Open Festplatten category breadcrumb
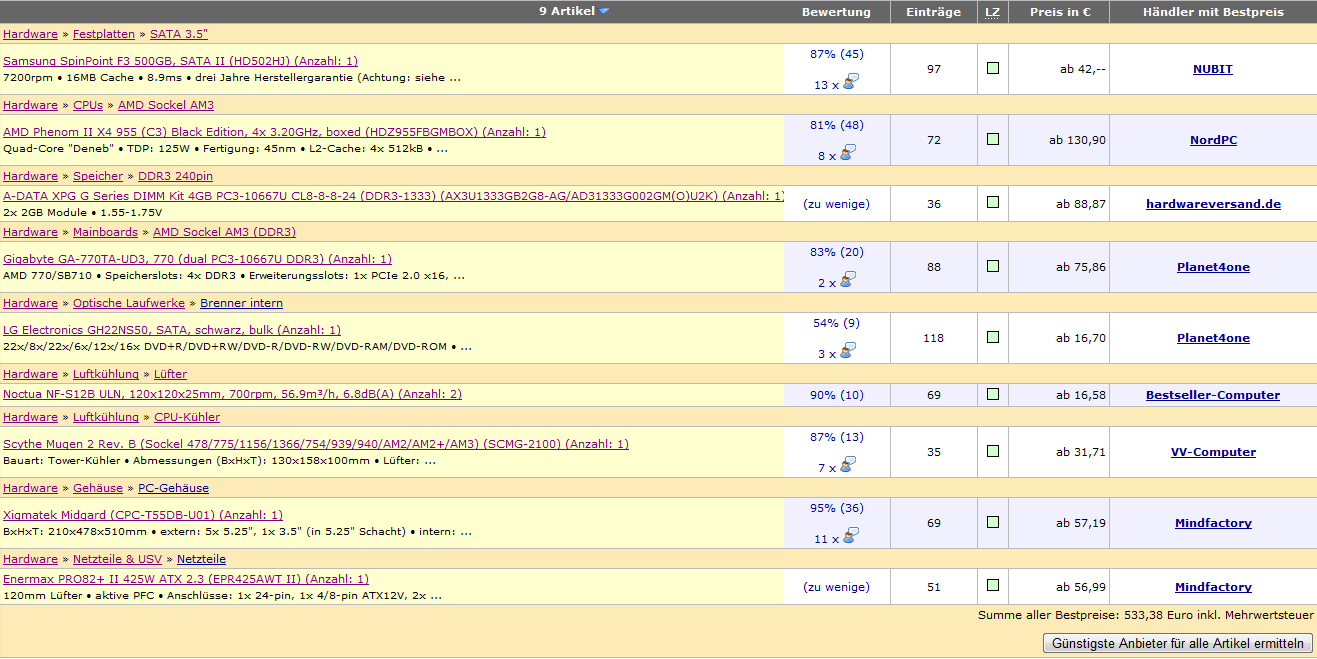This screenshot has width=1317, height=659. 104,34
